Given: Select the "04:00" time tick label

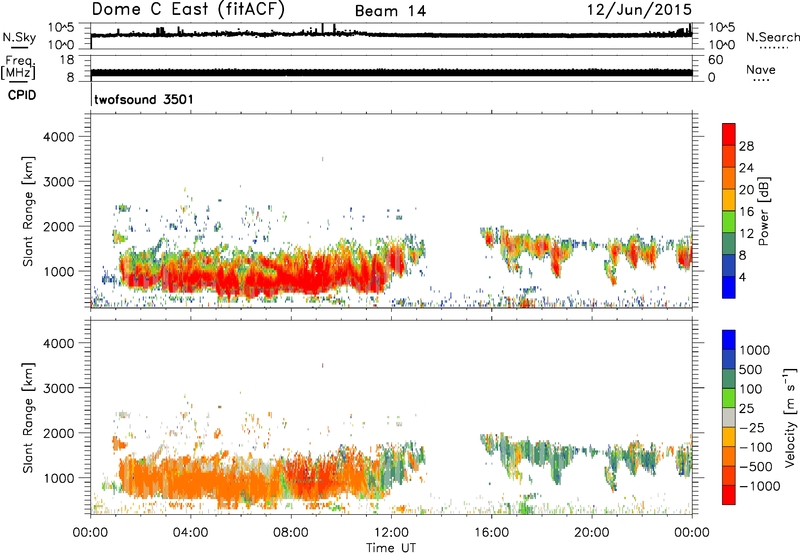Looking at the screenshot, I should 190,533.
